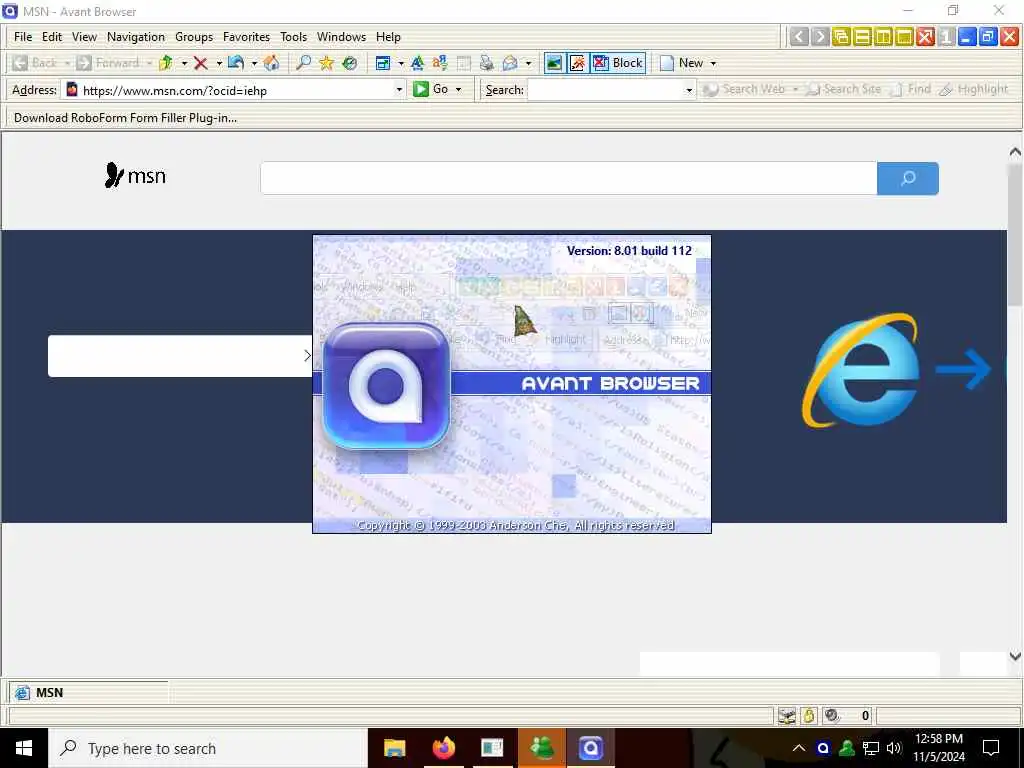
Task: Click the blue MSN search button
Action: click(908, 178)
